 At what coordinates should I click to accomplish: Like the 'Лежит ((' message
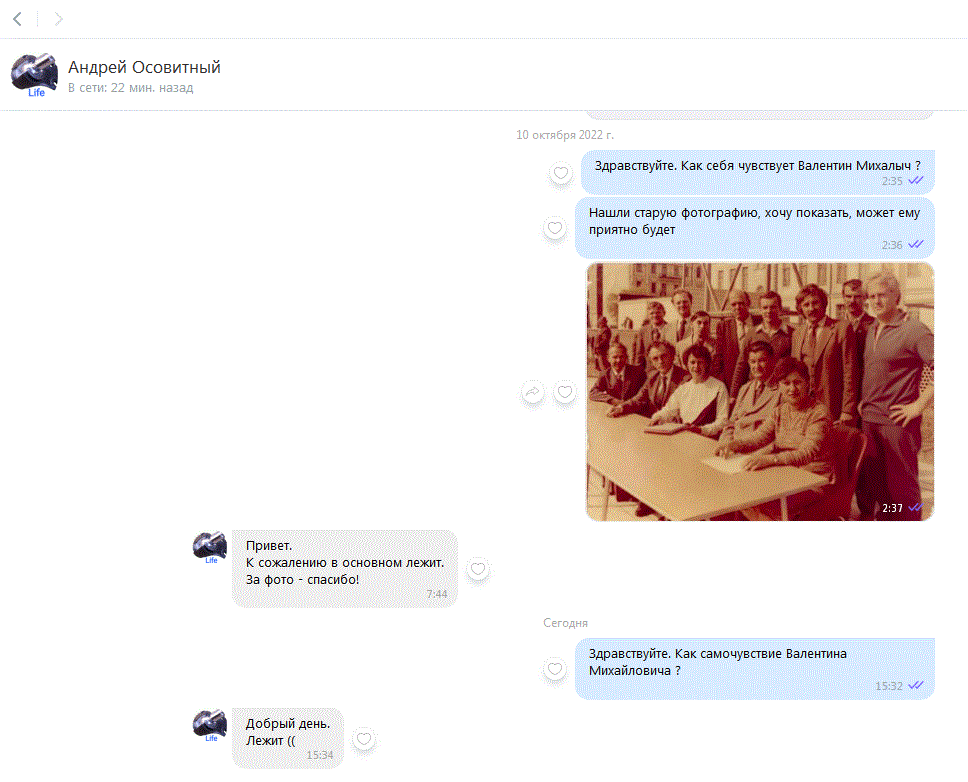pos(364,739)
